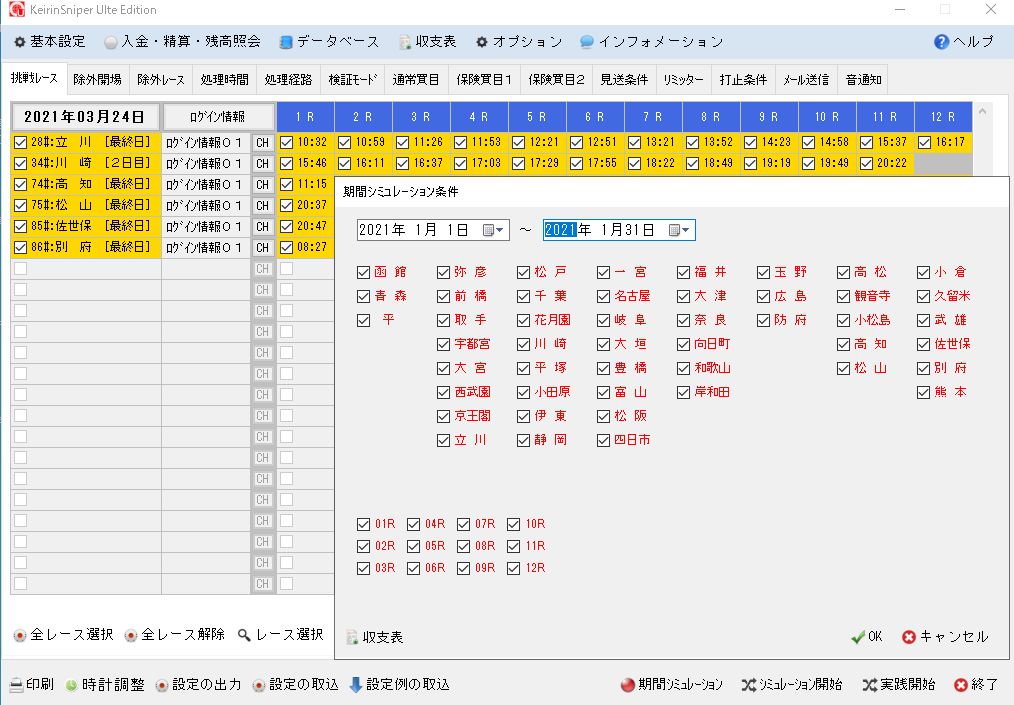Click the 7 R column header
The width and height of the screenshot is (1014, 705).
click(653, 117)
